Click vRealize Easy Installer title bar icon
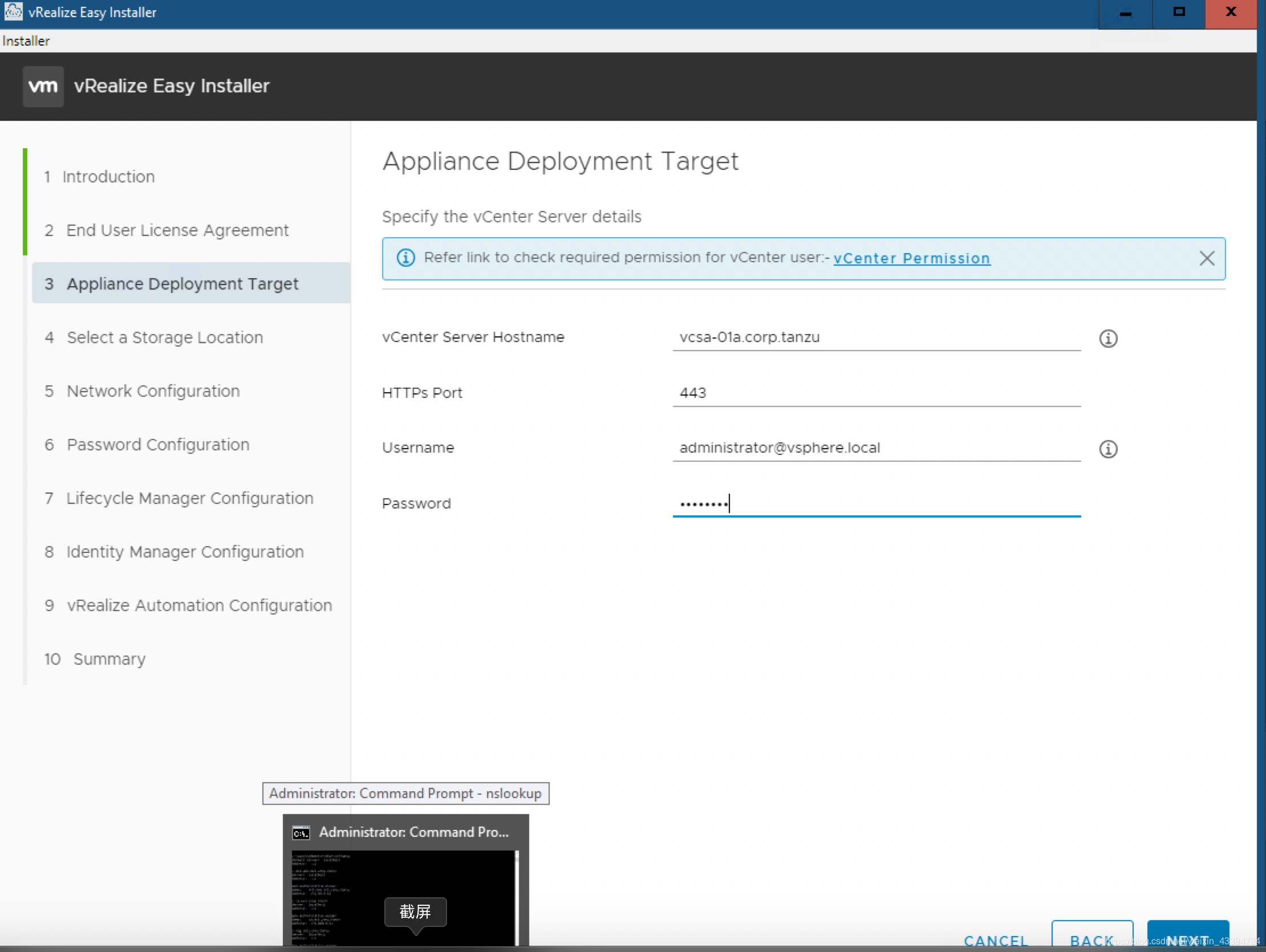Screen dimensions: 1266x952 pyautogui.click(x=13, y=11)
